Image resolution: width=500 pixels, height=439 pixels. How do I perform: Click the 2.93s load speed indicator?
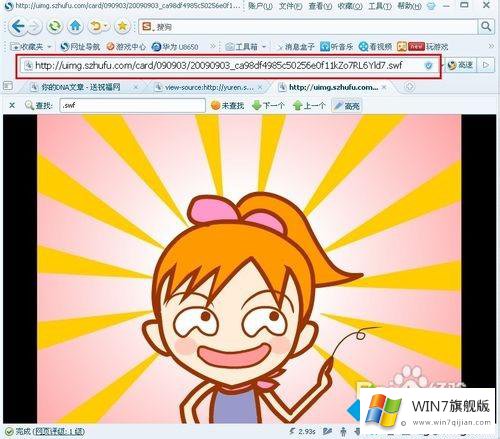302,432
